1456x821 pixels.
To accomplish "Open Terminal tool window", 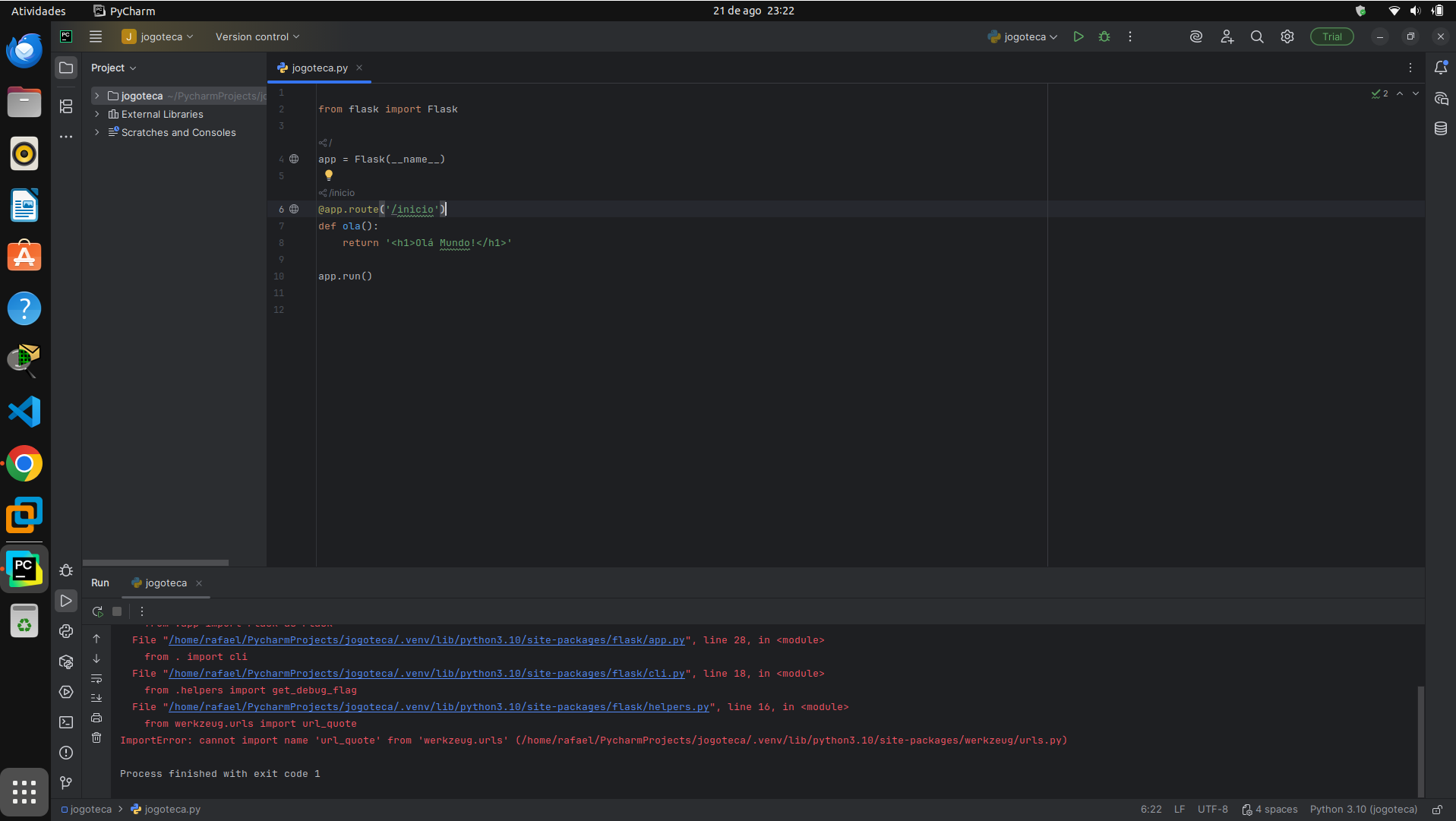I will 66,722.
